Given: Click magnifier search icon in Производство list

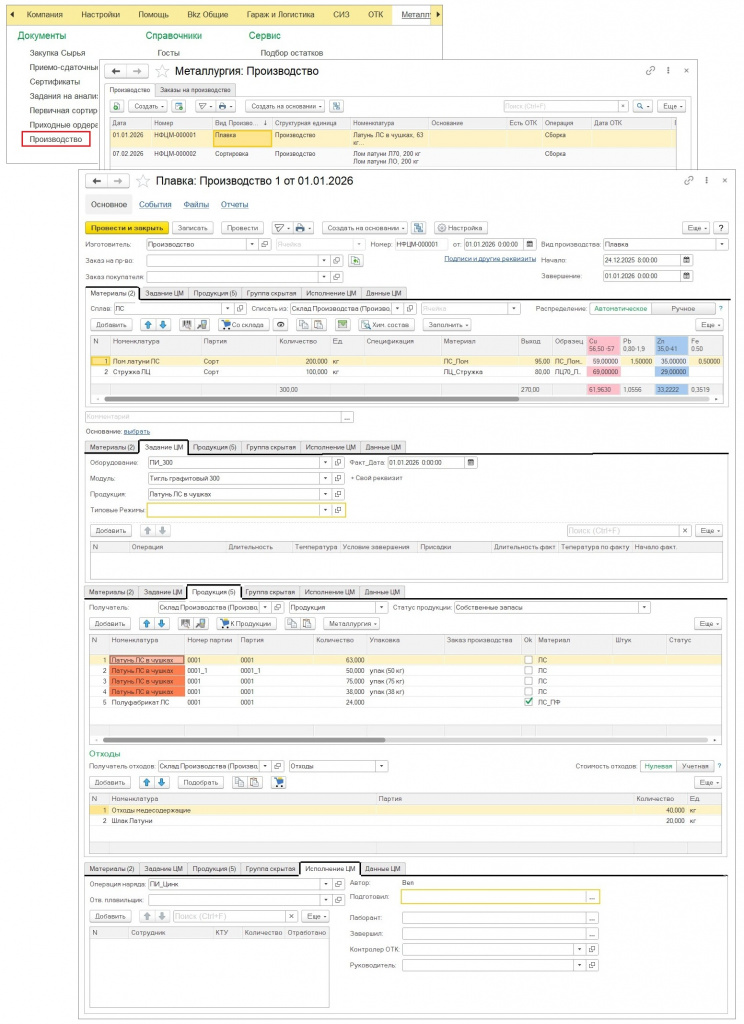Looking at the screenshot, I should click(642, 106).
